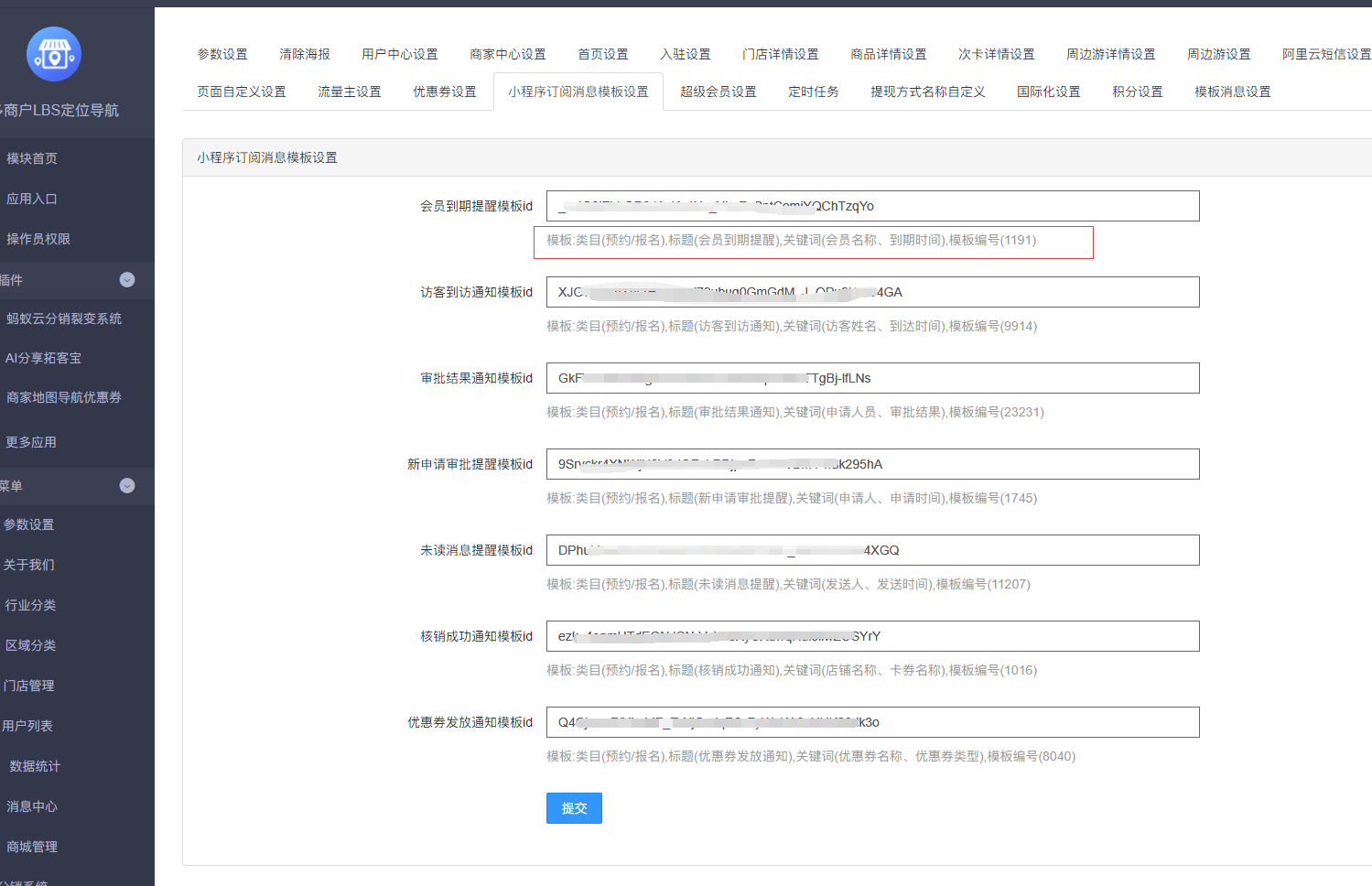Select 小程序订阅消息模板设置 tab

coord(578,92)
